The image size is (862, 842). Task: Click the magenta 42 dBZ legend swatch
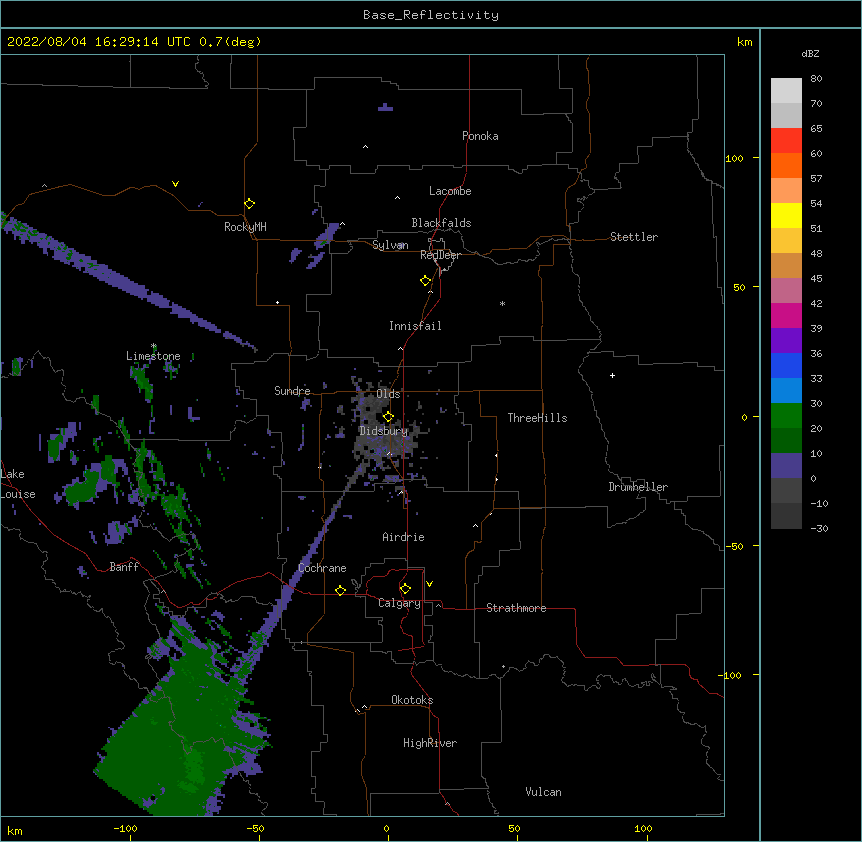click(786, 315)
